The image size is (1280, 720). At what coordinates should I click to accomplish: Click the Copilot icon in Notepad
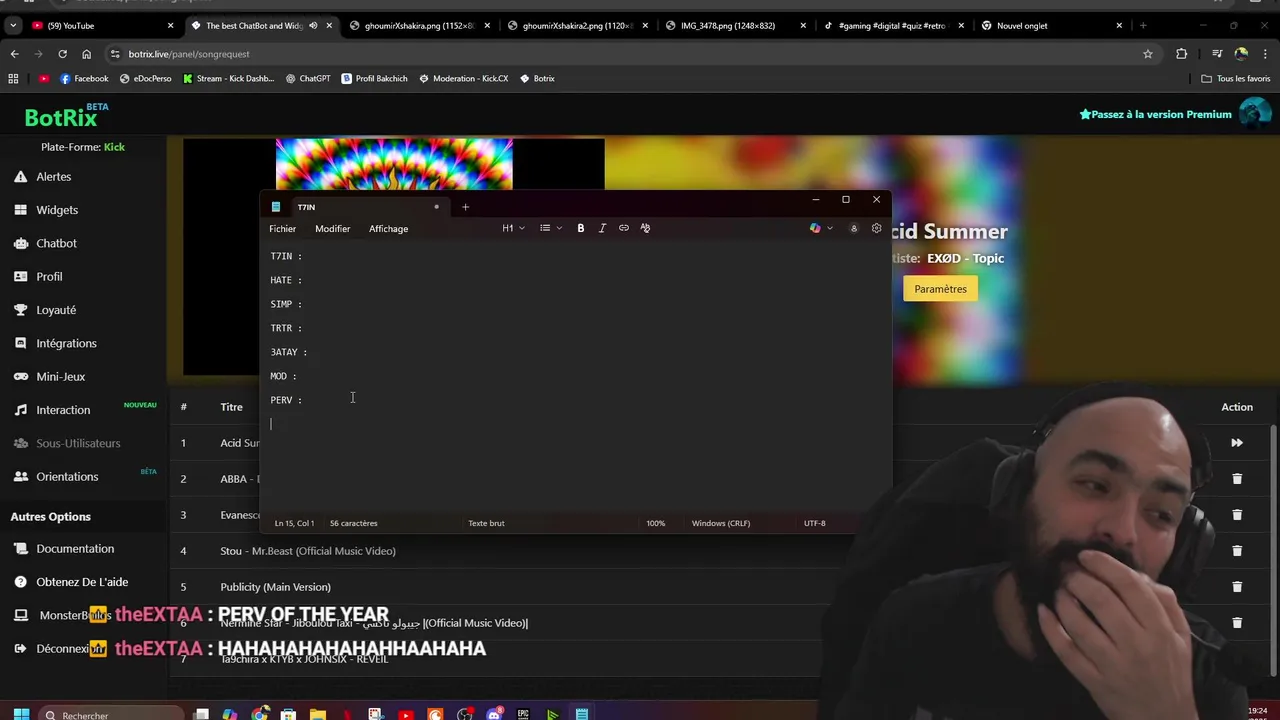[x=815, y=228]
